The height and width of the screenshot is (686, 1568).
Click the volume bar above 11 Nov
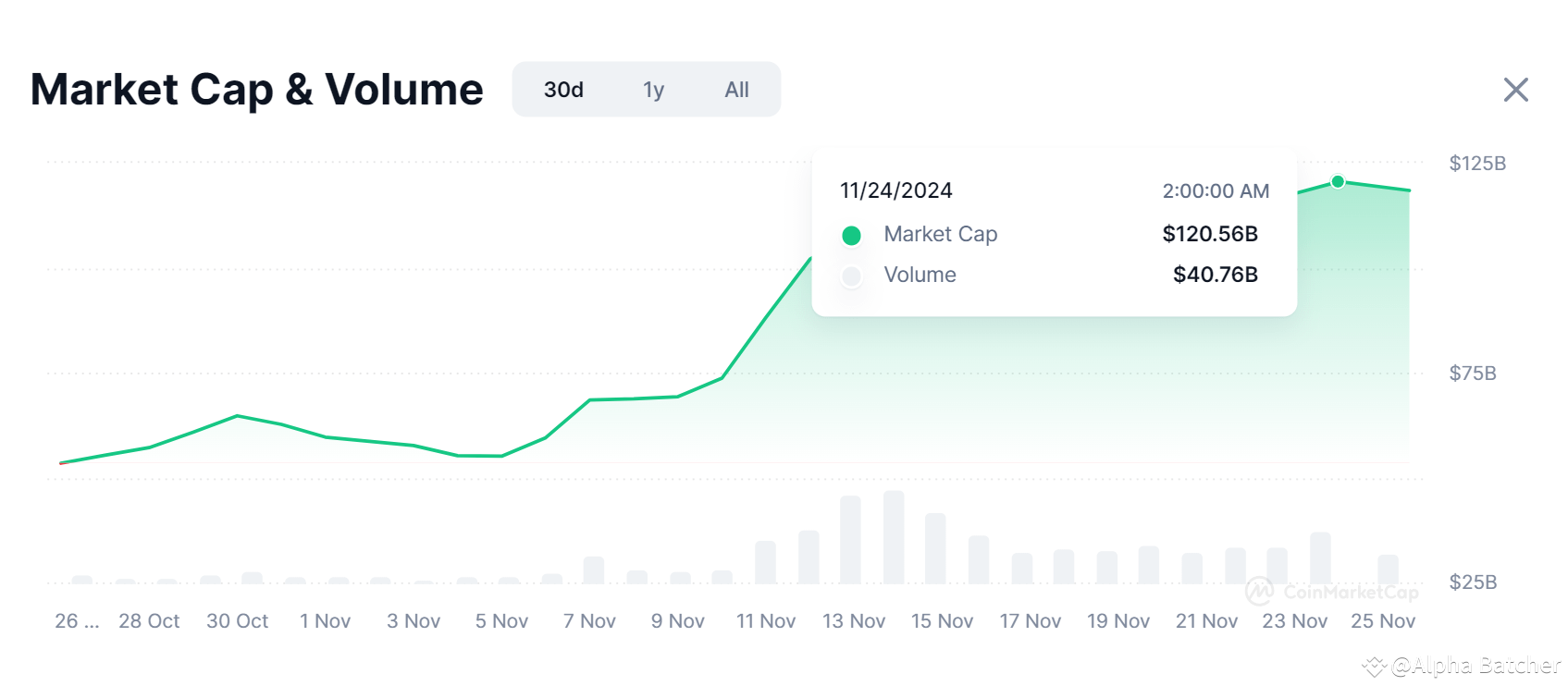765,562
